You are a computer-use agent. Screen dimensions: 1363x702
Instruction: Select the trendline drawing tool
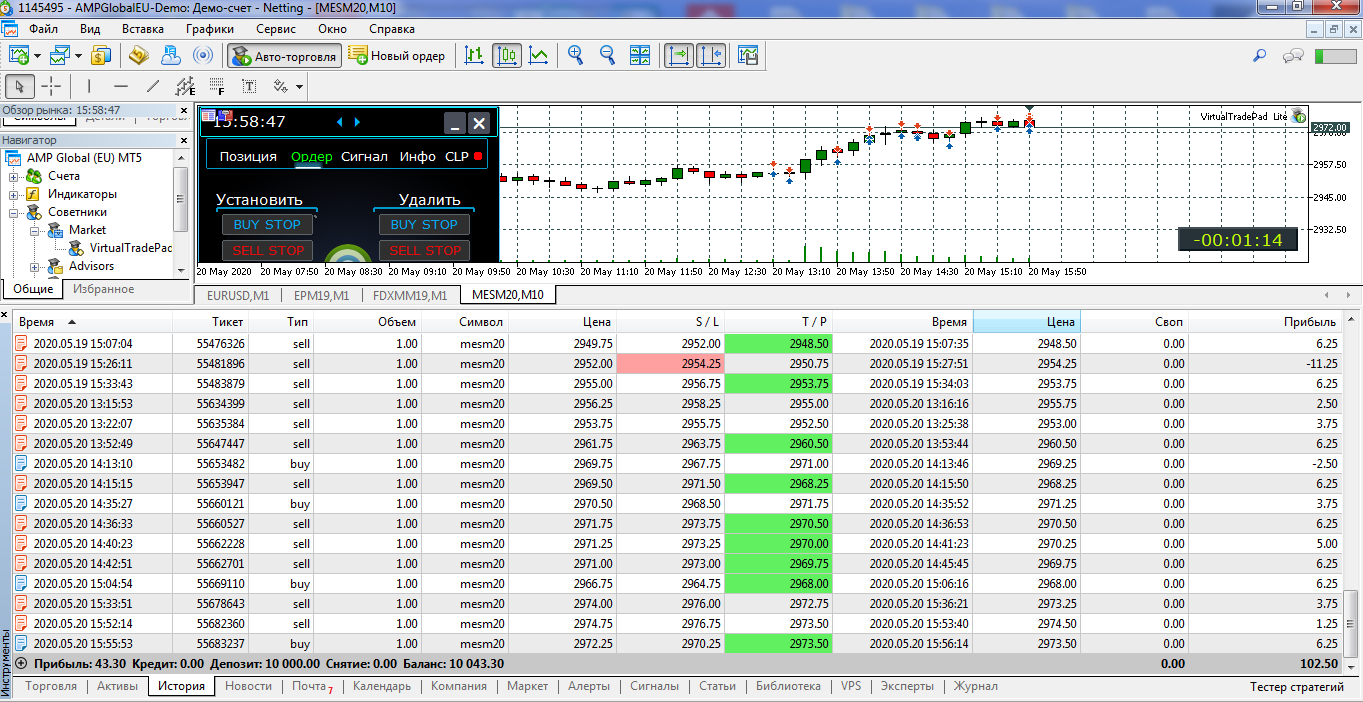tap(153, 86)
